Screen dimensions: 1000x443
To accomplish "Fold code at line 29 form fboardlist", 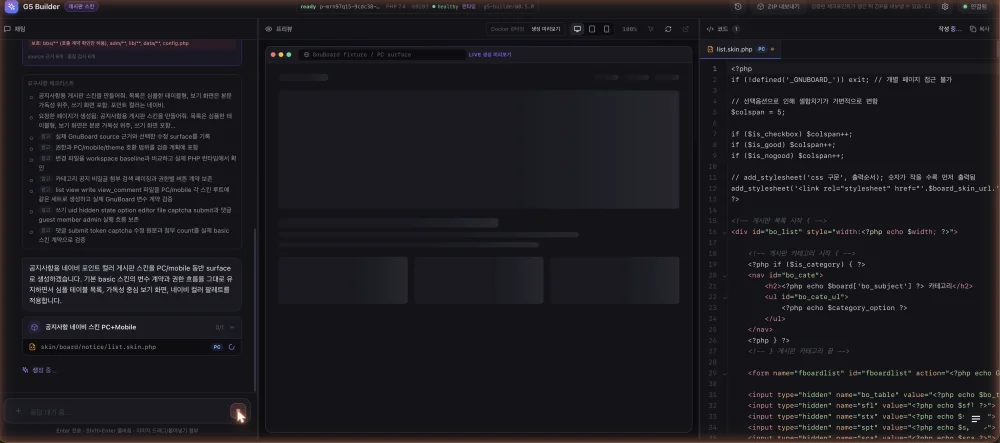I will tap(725, 373).
